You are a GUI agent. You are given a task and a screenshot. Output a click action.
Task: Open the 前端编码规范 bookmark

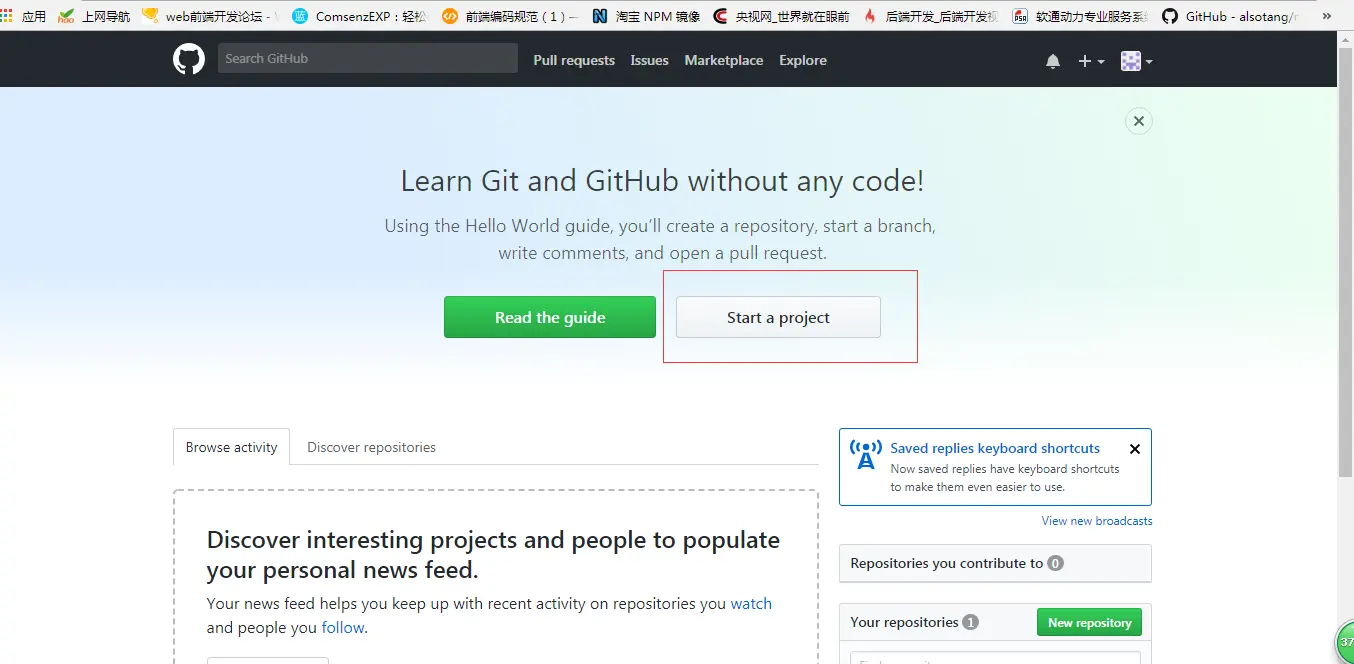(510, 16)
